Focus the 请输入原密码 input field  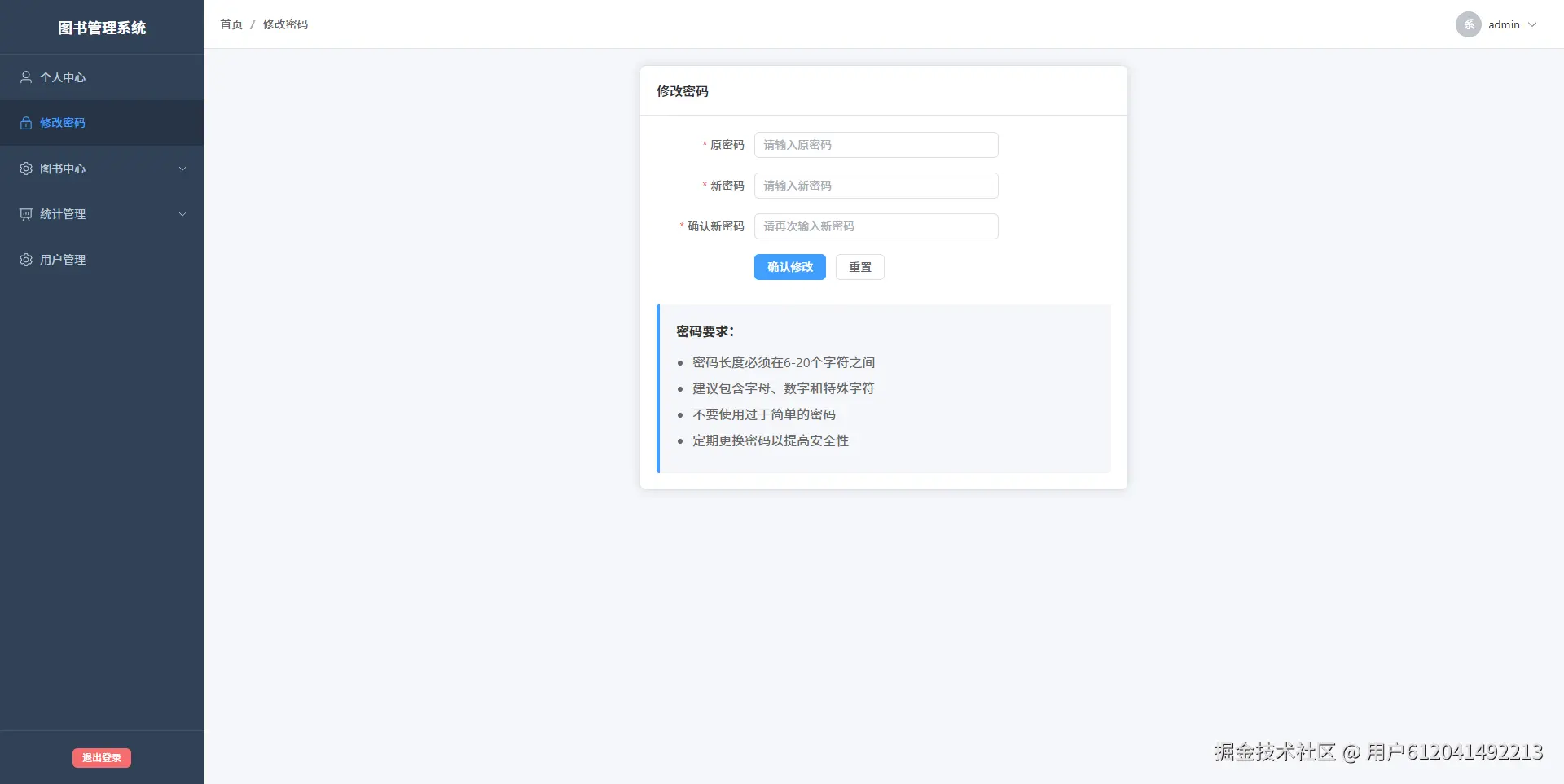click(876, 145)
